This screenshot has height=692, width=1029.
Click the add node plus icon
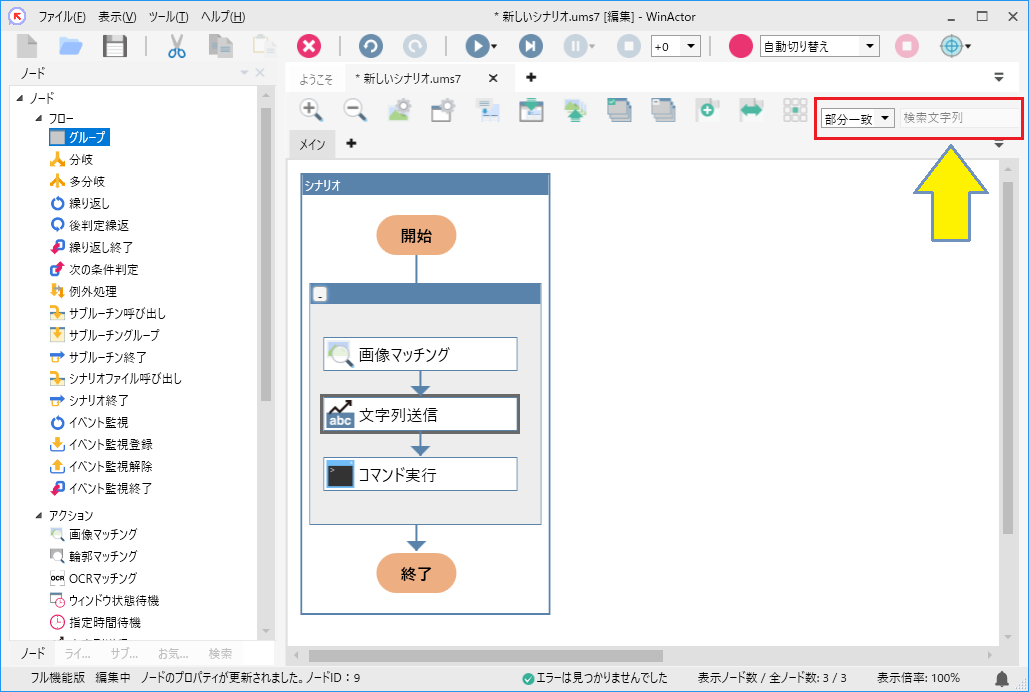tap(707, 110)
